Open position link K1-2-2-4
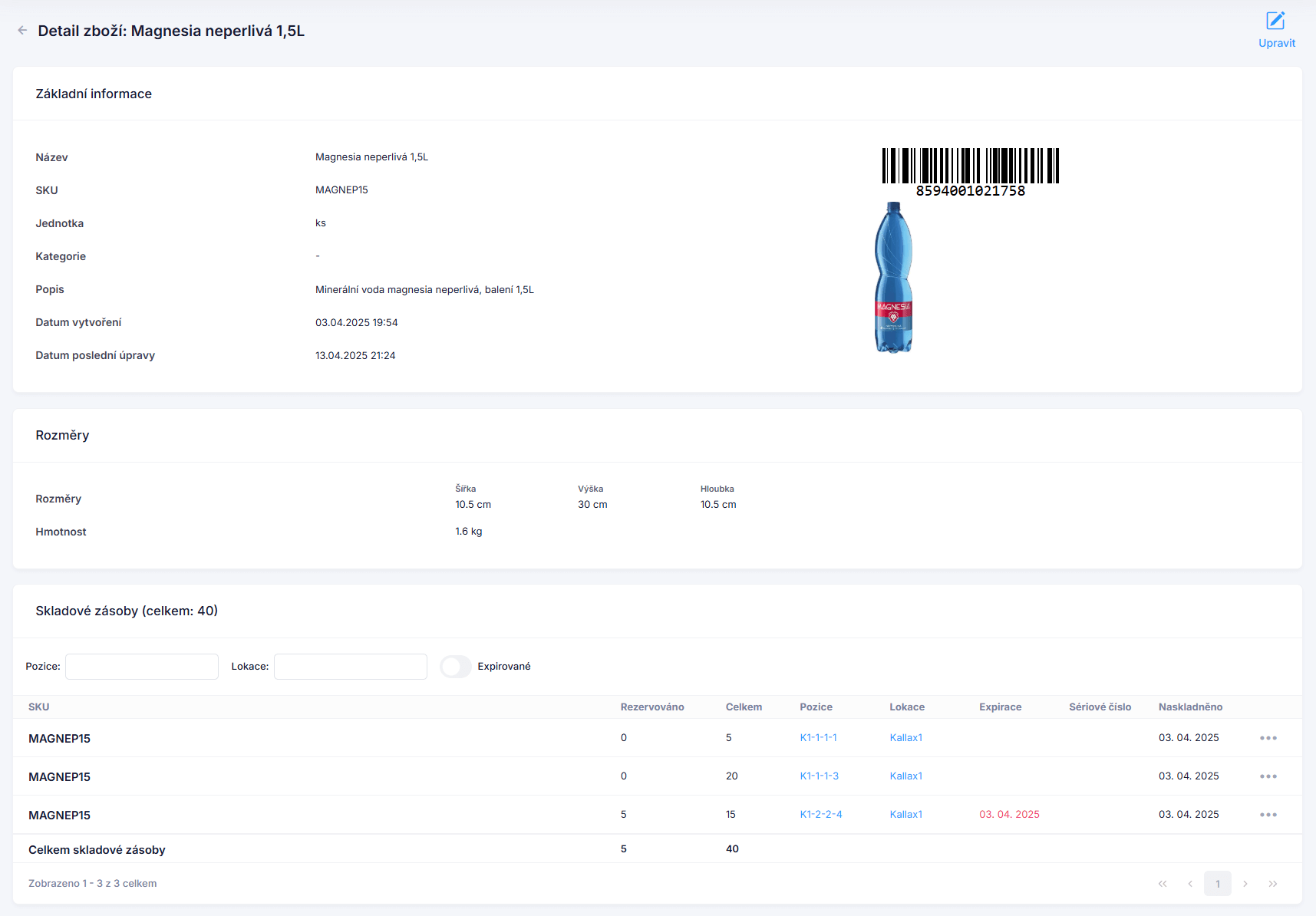Image resolution: width=1316 pixels, height=916 pixels. 821,815
